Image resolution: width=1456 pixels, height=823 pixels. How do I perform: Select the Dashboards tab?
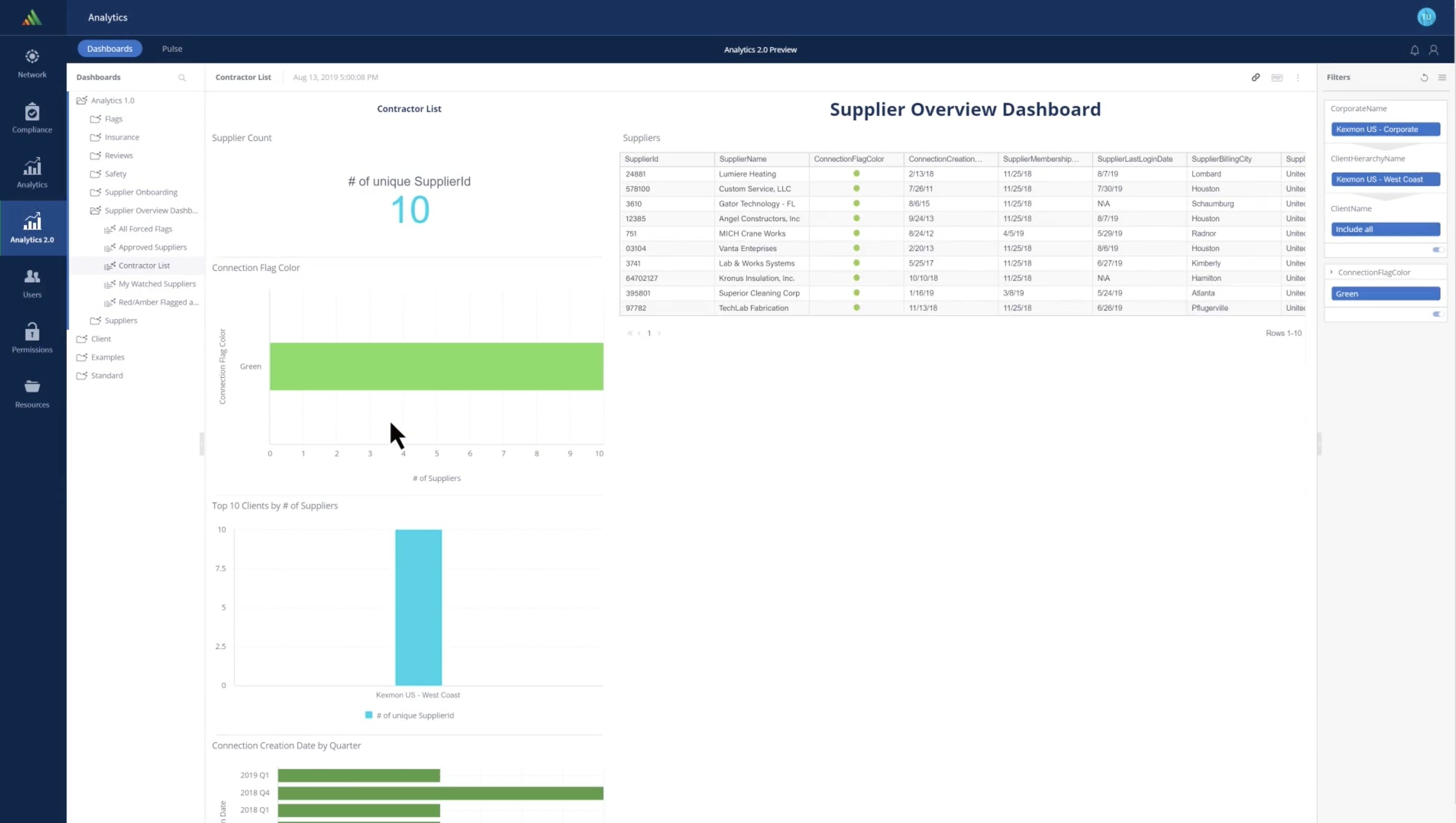click(x=109, y=48)
